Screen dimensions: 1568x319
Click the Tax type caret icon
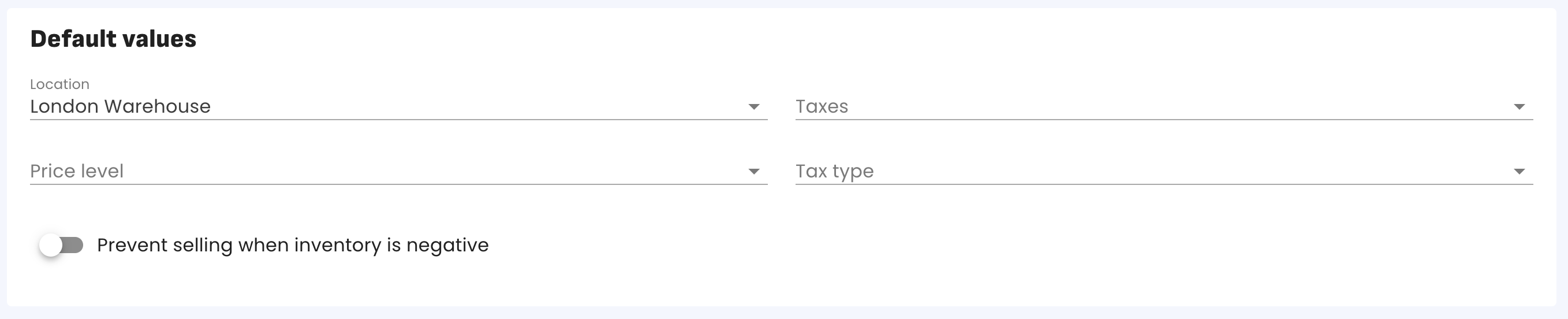pyautogui.click(x=1519, y=172)
